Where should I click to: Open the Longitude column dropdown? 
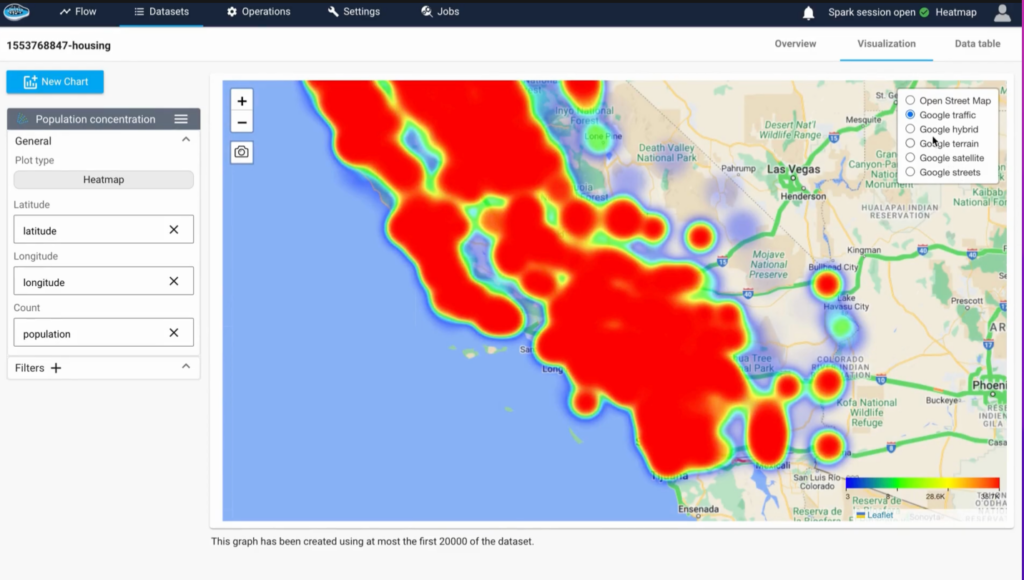point(104,282)
